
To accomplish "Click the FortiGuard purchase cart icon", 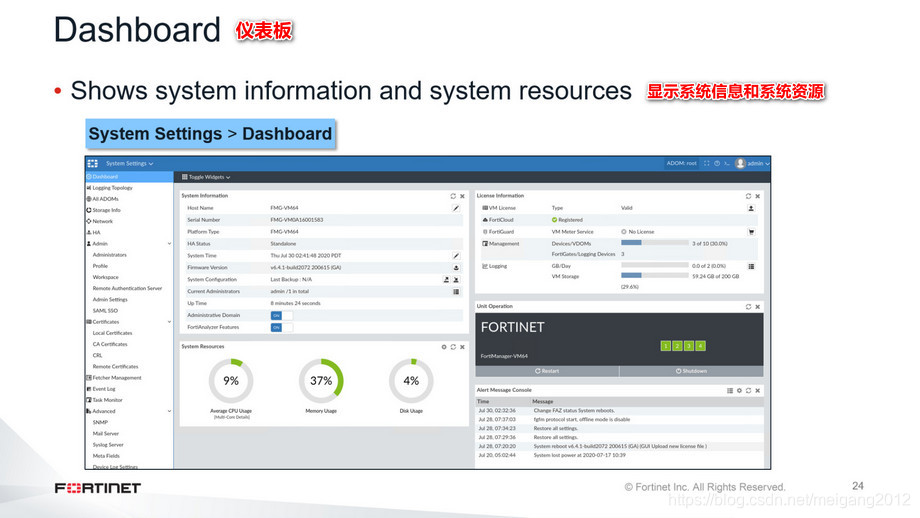I will 751,232.
